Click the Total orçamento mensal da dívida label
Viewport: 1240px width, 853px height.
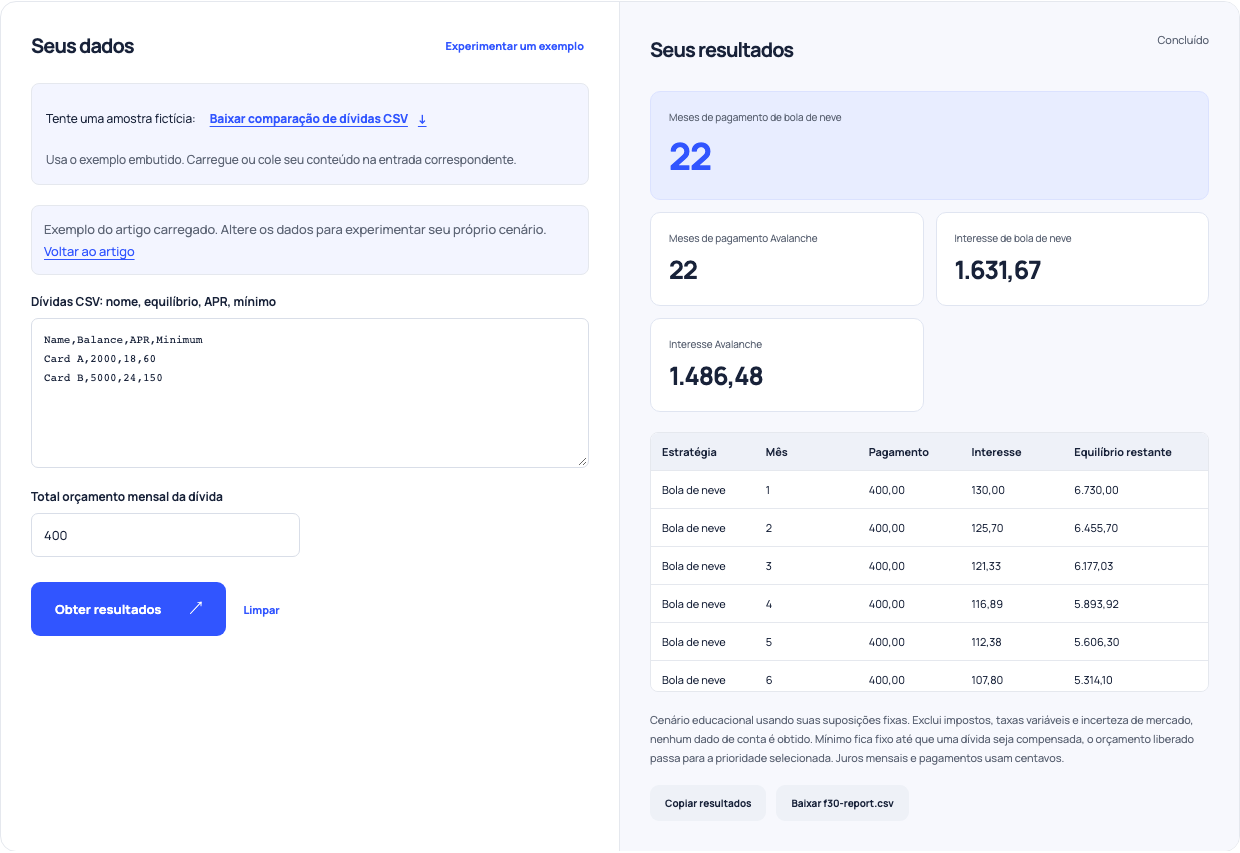[127, 497]
